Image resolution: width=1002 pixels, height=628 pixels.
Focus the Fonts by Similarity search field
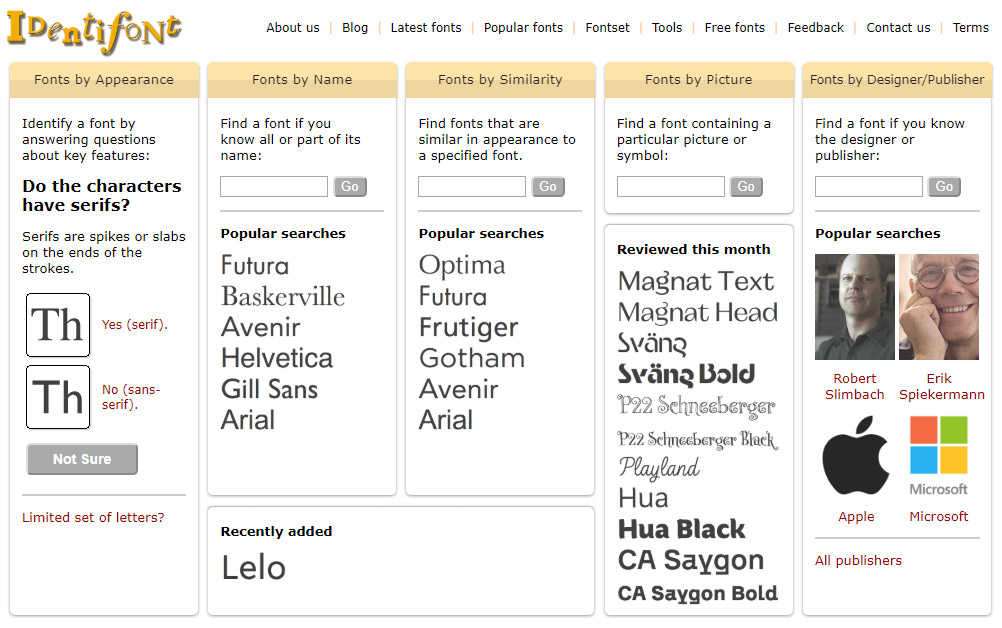(x=472, y=187)
